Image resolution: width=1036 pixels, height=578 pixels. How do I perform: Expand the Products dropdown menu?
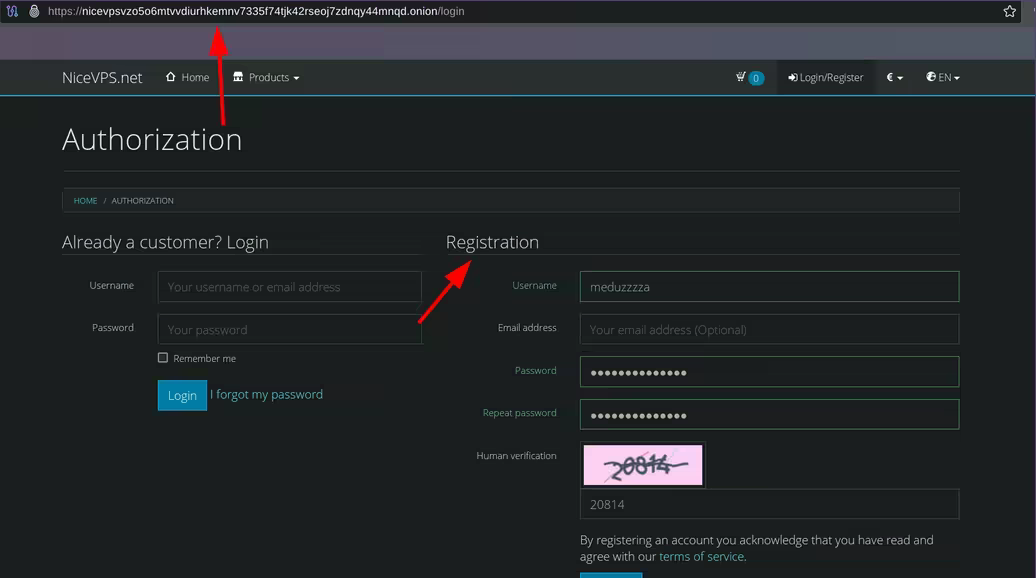coord(266,77)
